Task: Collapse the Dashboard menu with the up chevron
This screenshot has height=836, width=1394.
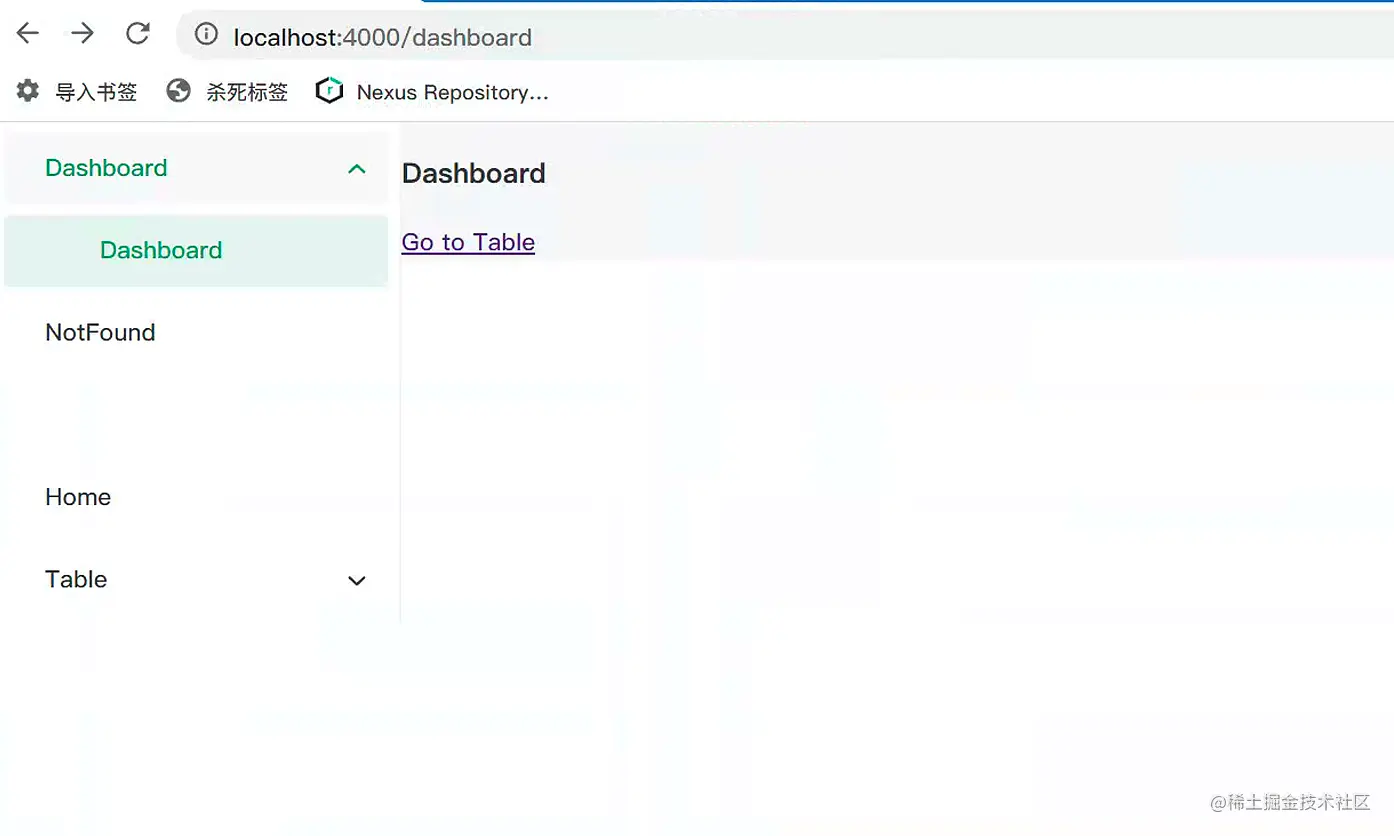Action: tap(357, 169)
